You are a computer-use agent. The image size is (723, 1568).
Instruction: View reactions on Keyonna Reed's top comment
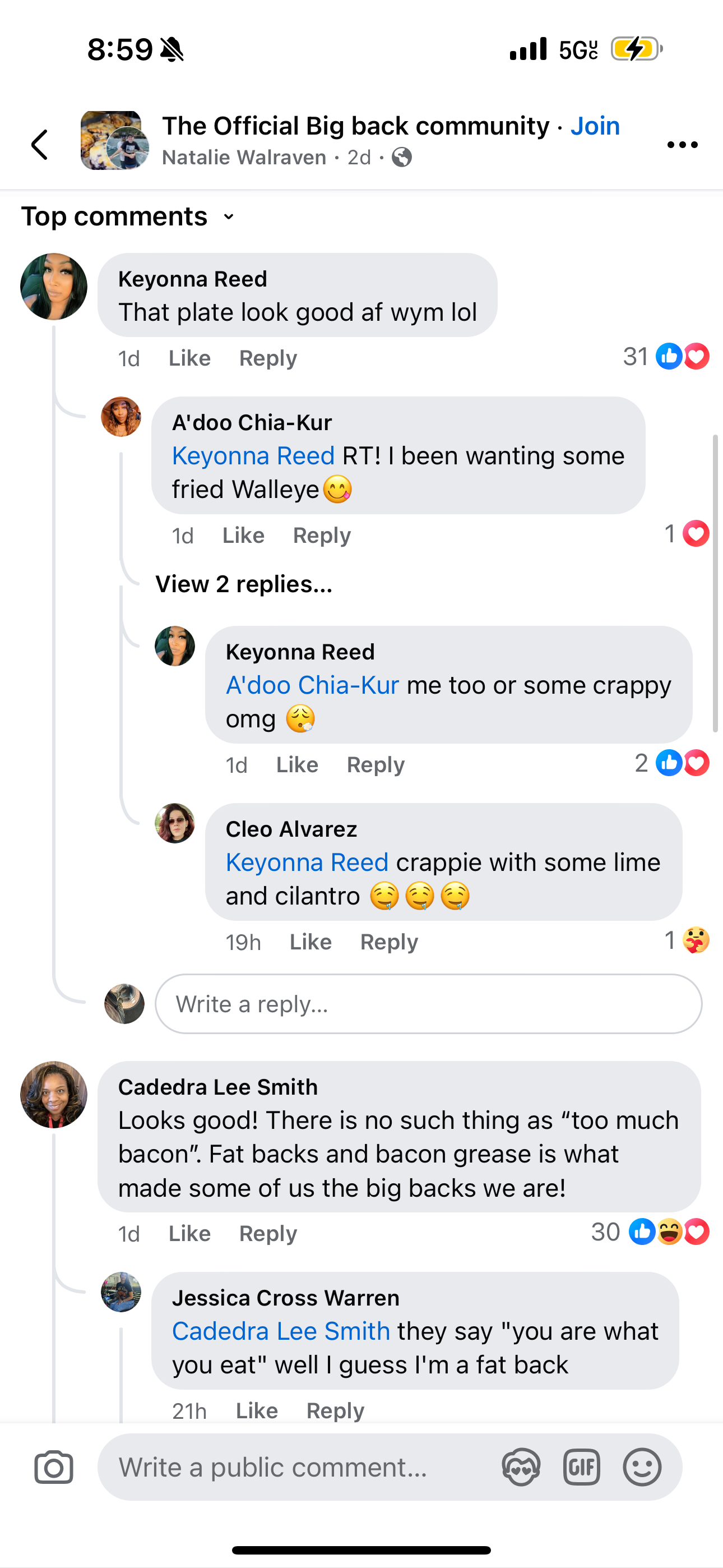tap(666, 357)
